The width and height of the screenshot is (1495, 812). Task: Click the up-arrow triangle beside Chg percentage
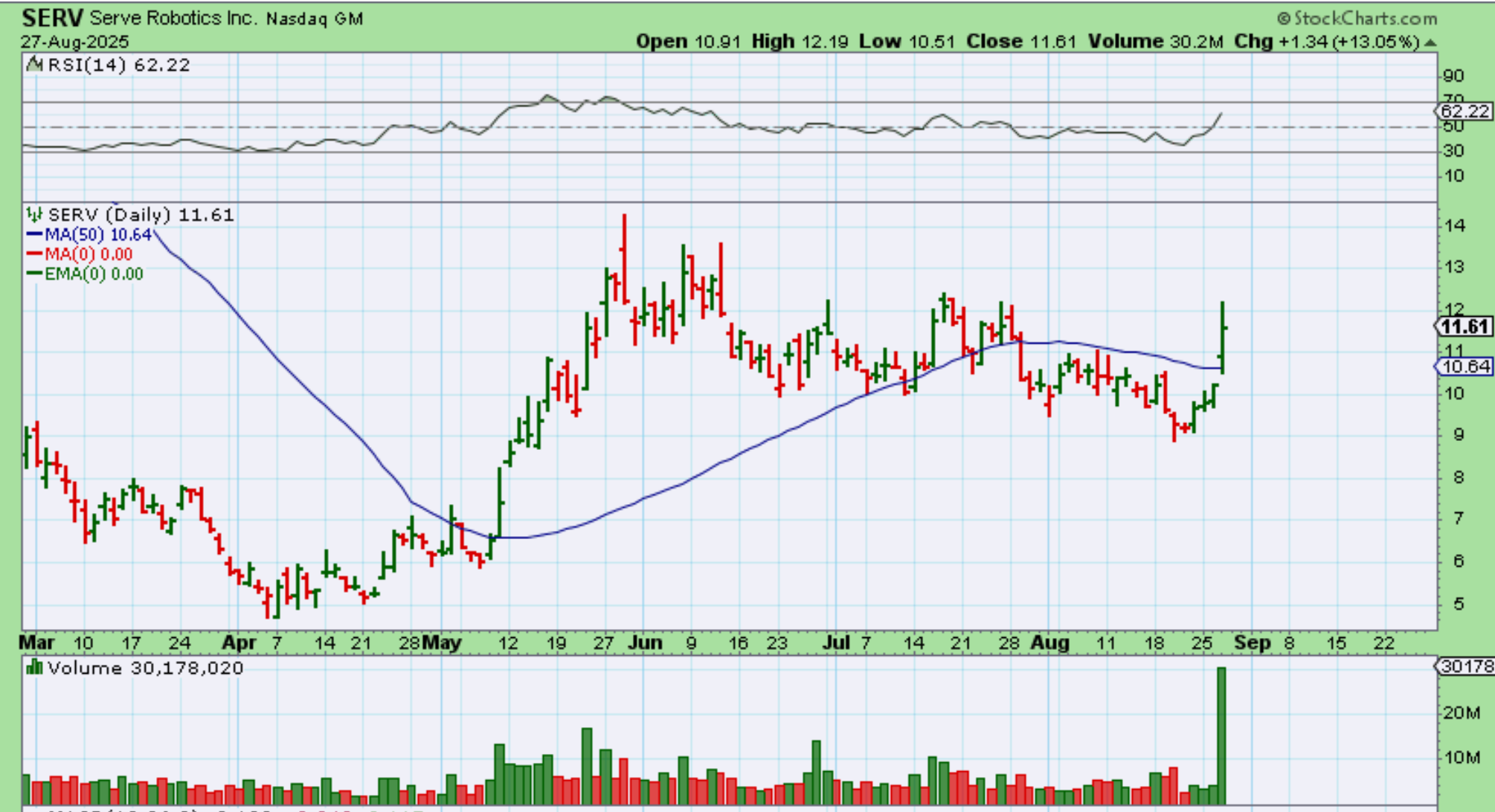[x=1430, y=42]
